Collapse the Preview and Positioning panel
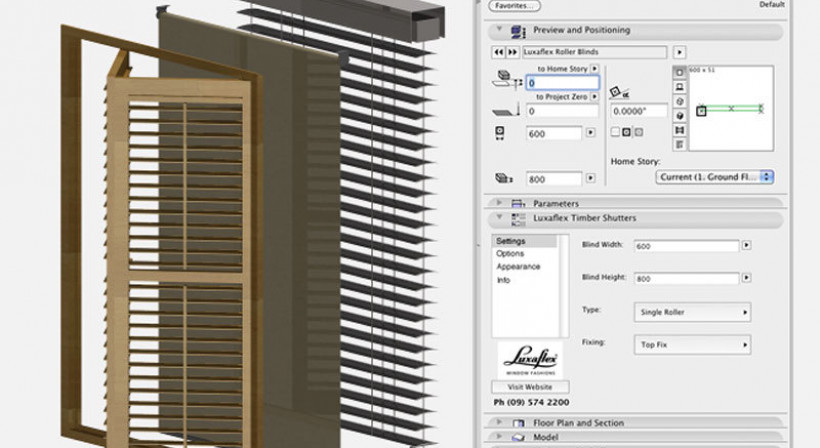Image resolution: width=820 pixels, height=448 pixels. [499, 30]
